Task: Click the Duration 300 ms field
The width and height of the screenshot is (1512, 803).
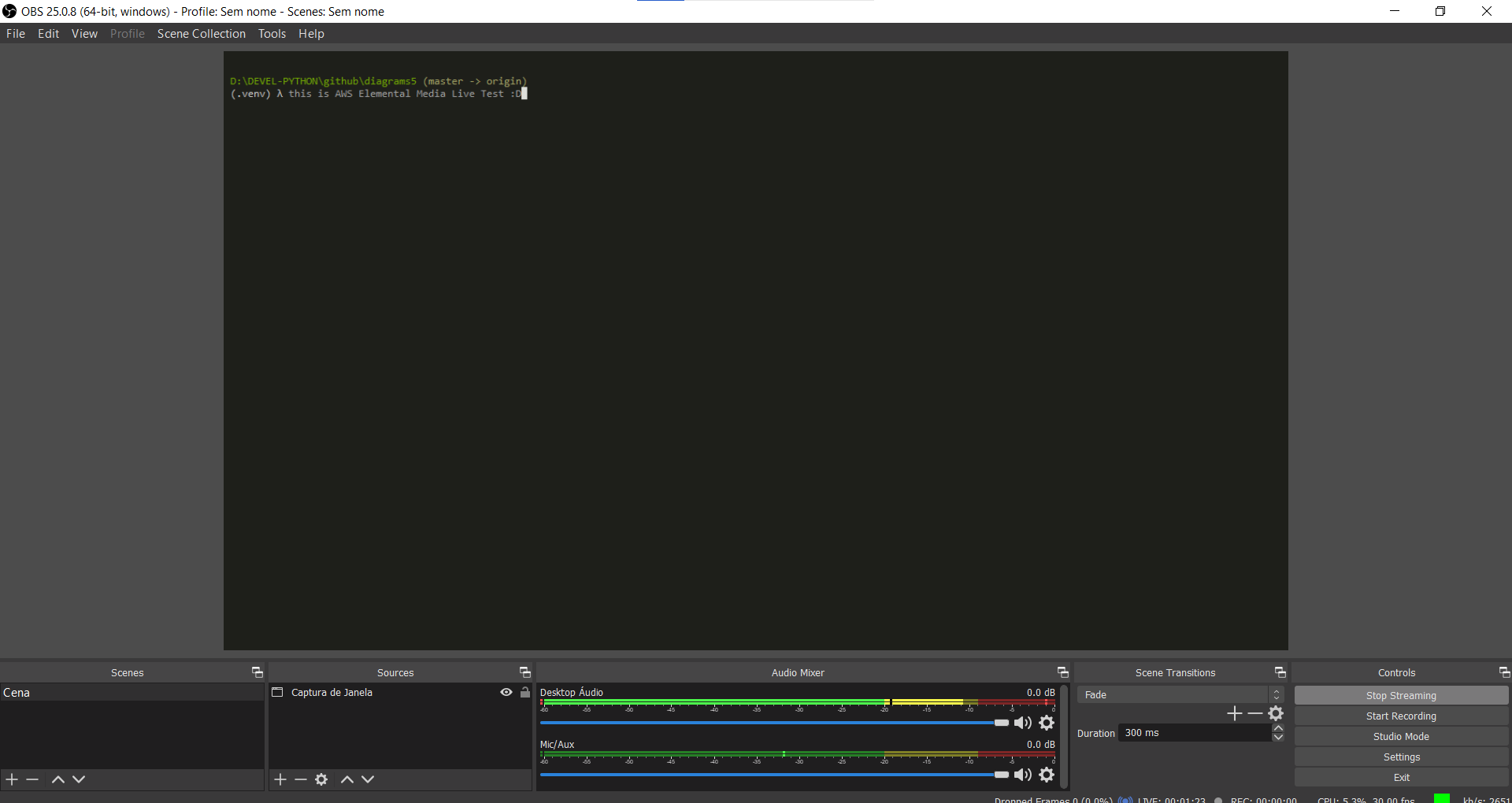Action: point(1195,733)
